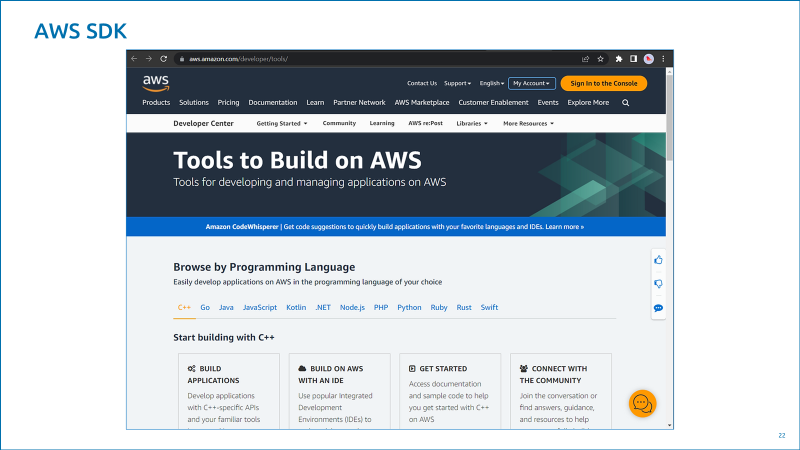Select the PHP language tab
800x450 pixels.
(381, 307)
